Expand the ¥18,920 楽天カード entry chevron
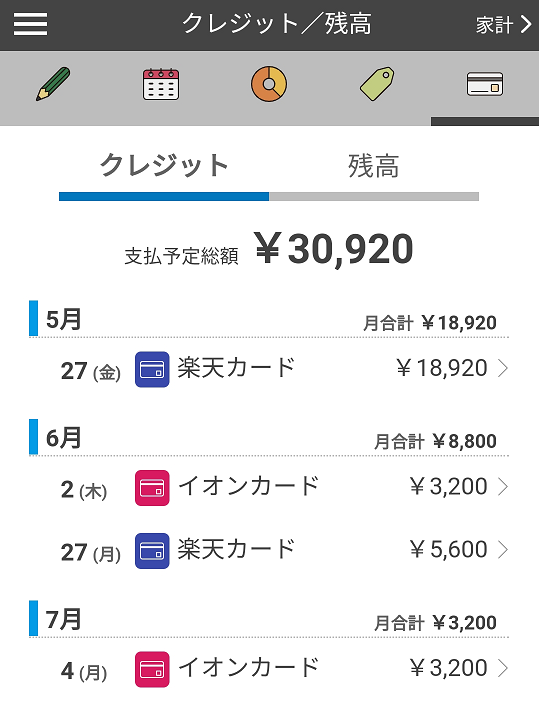Screen dimensions: 539x725 pyautogui.click(x=503, y=369)
